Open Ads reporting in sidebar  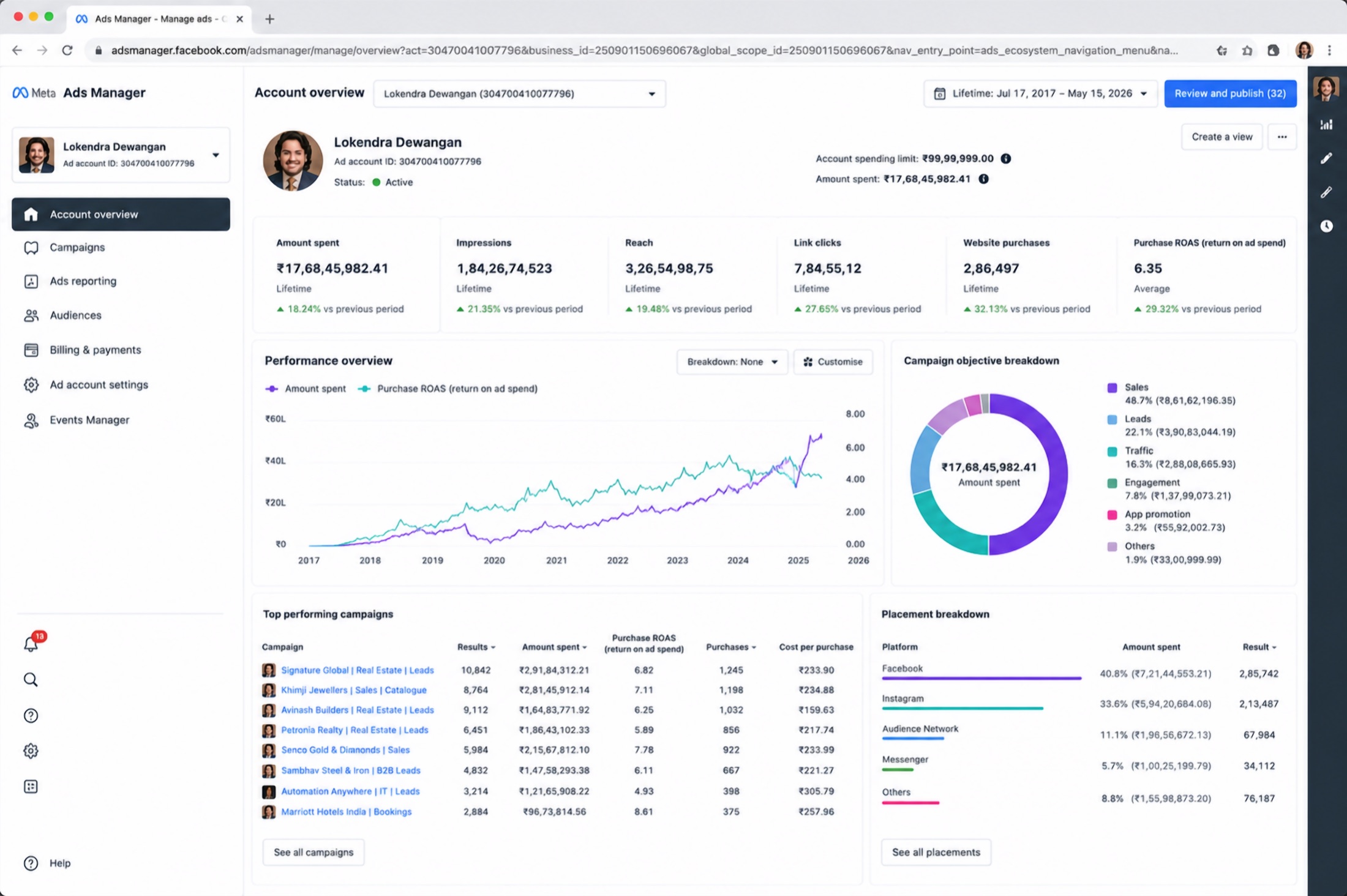tap(121, 281)
